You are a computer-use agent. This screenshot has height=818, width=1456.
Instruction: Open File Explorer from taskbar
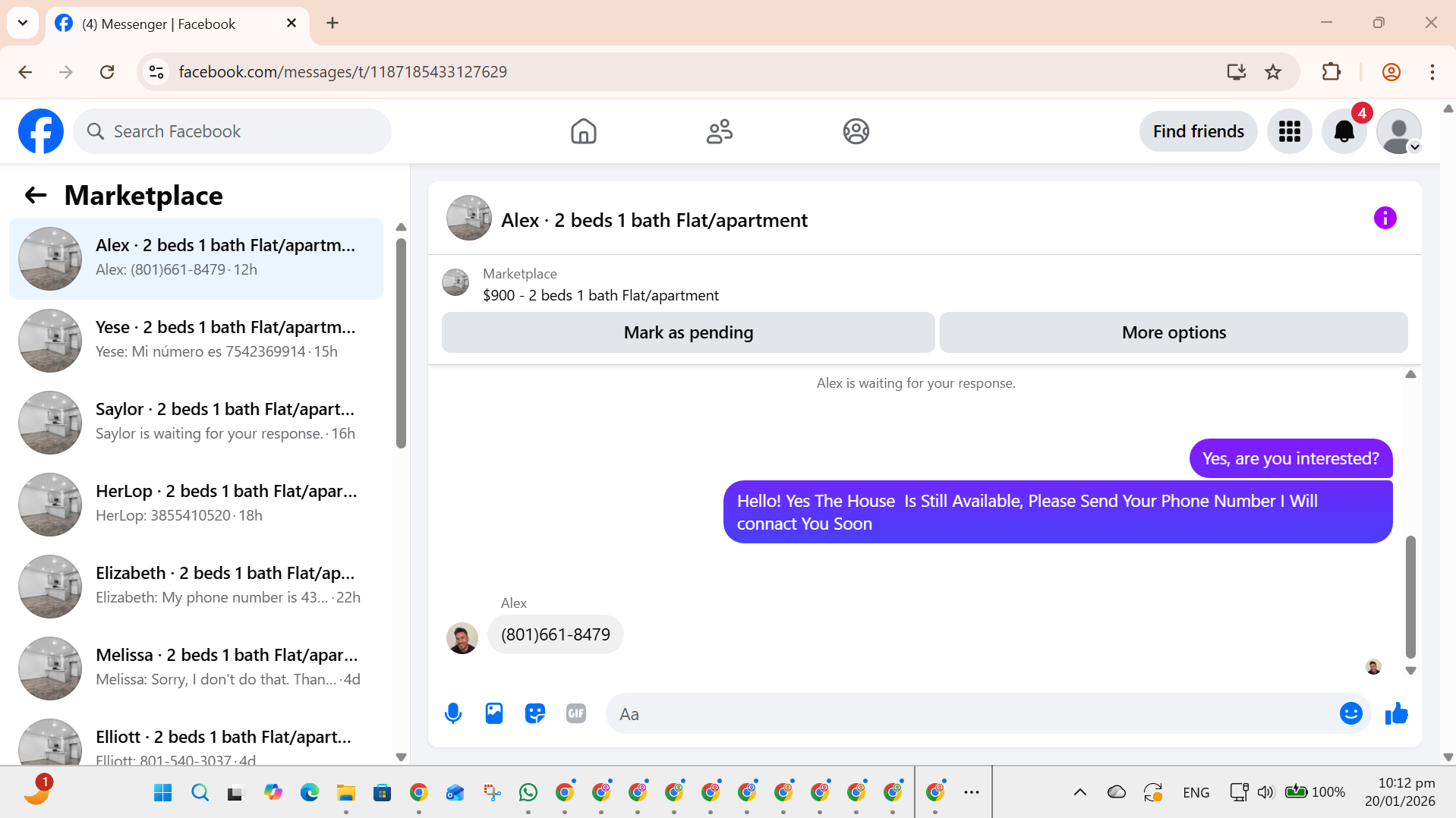[346, 792]
